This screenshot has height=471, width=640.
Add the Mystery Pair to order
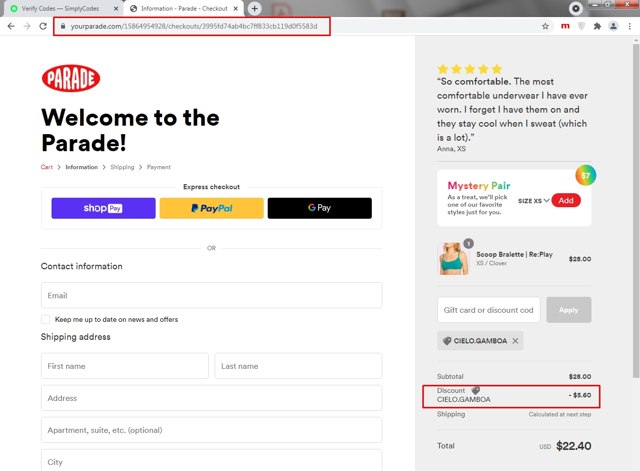point(566,200)
